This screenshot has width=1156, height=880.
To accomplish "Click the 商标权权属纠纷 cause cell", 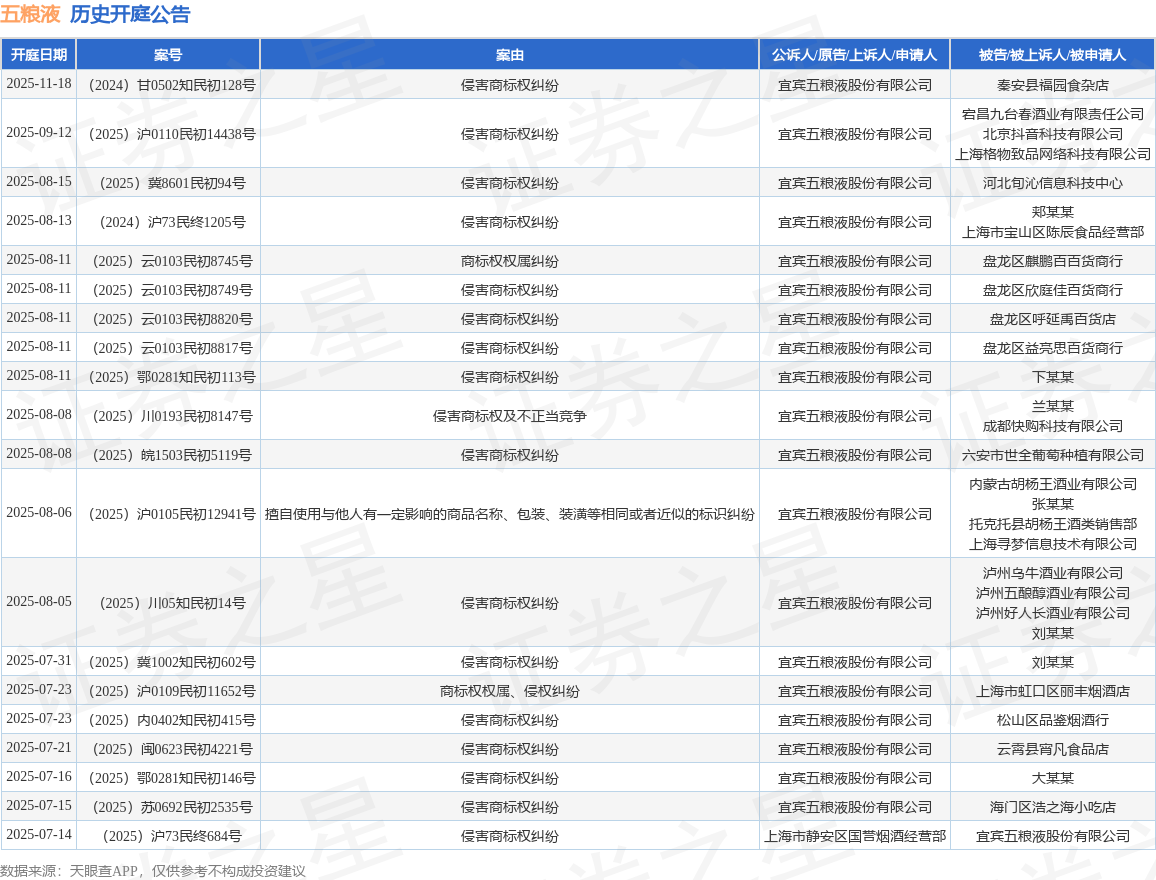I will (509, 261).
